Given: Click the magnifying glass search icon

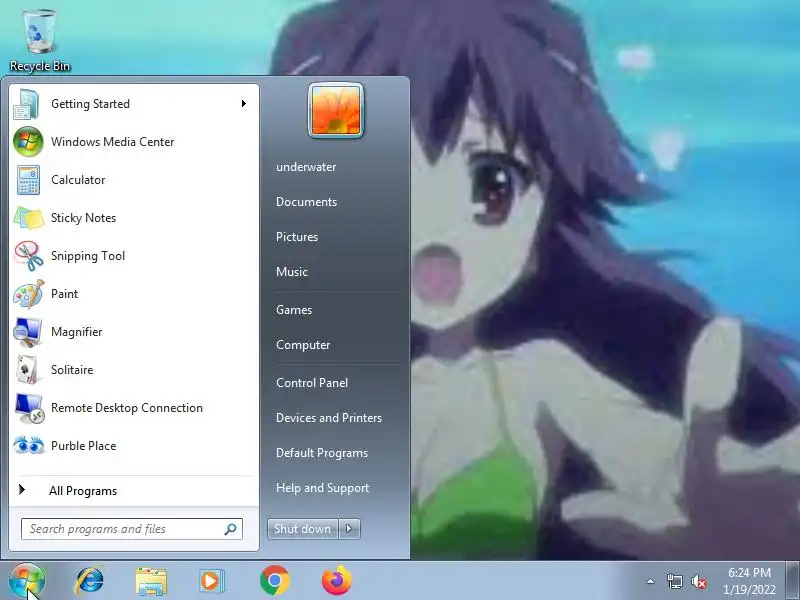Looking at the screenshot, I should tap(231, 529).
